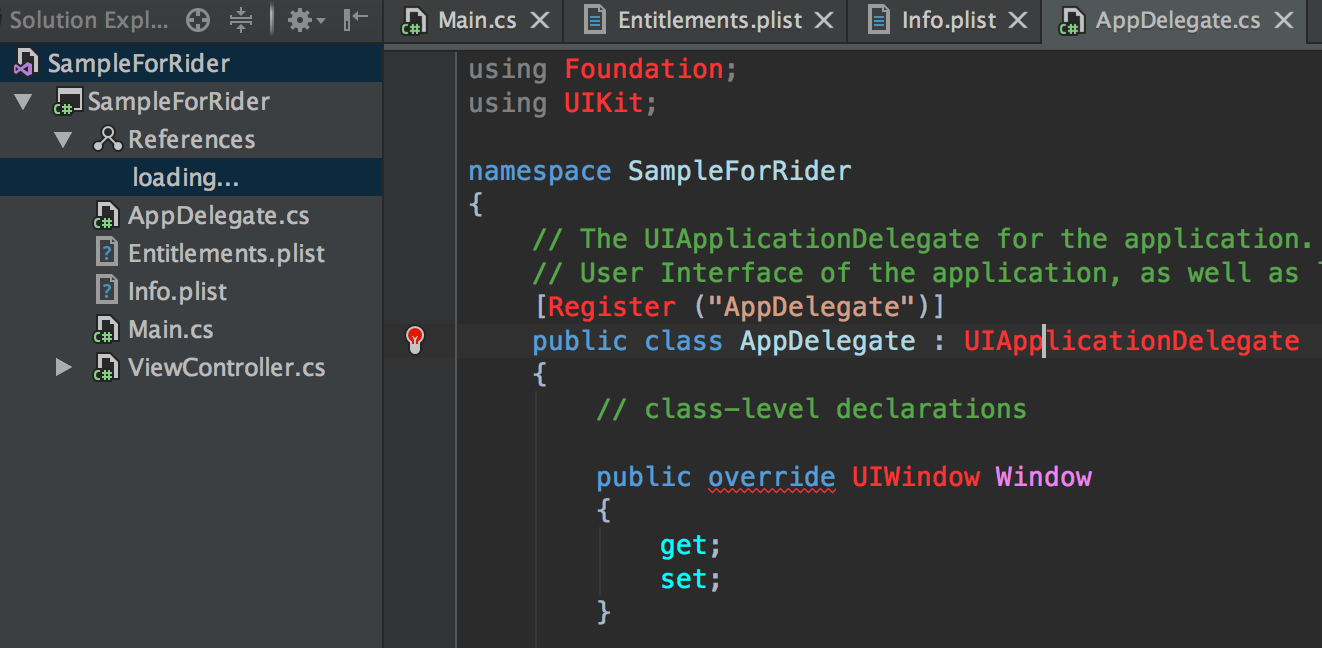The height and width of the screenshot is (648, 1322).
Task: Click the class-level declarations comment
Action: [x=811, y=409]
